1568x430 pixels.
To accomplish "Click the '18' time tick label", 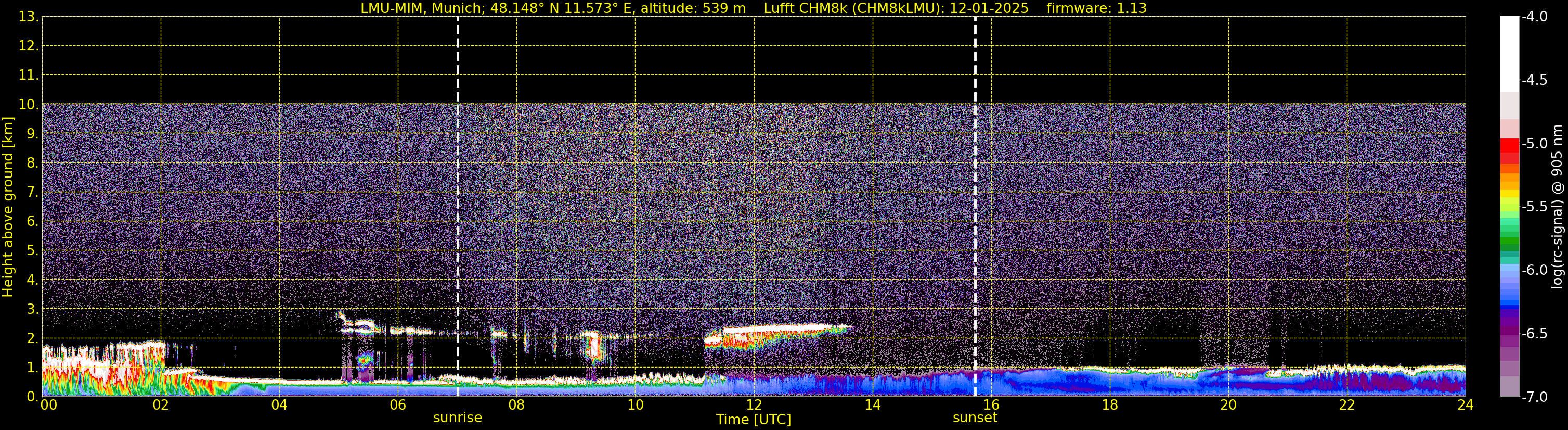I will click(x=1110, y=405).
